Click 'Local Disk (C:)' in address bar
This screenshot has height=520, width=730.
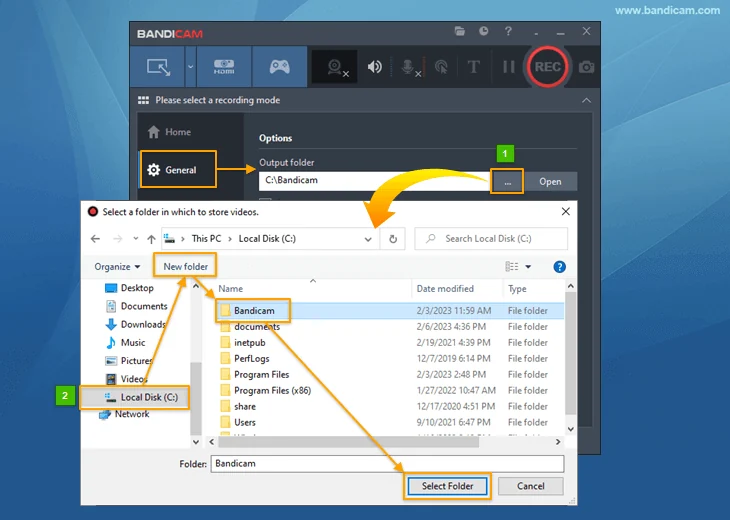[267, 238]
